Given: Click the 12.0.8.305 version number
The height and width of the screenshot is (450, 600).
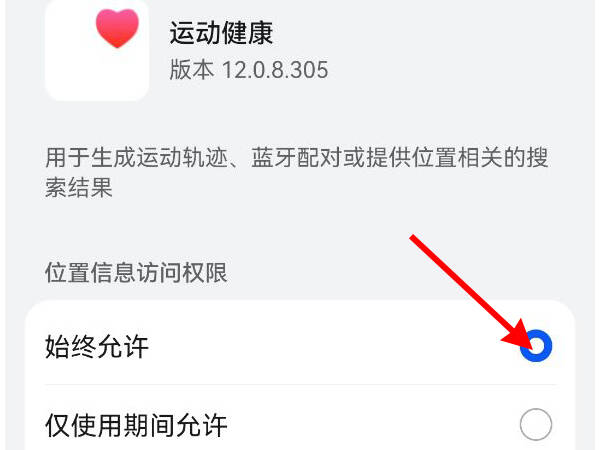Looking at the screenshot, I should 275,70.
